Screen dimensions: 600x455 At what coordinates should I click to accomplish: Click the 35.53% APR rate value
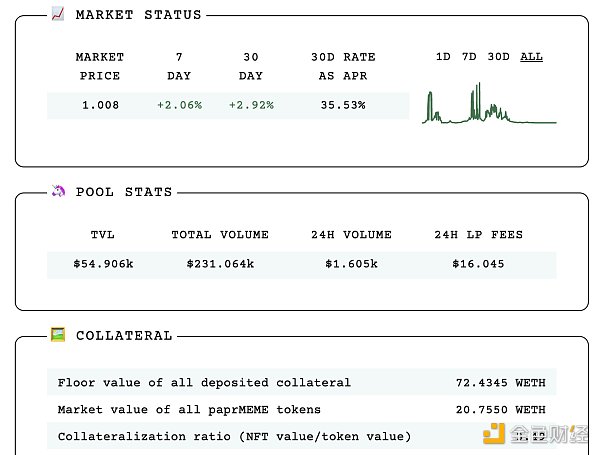pos(343,105)
